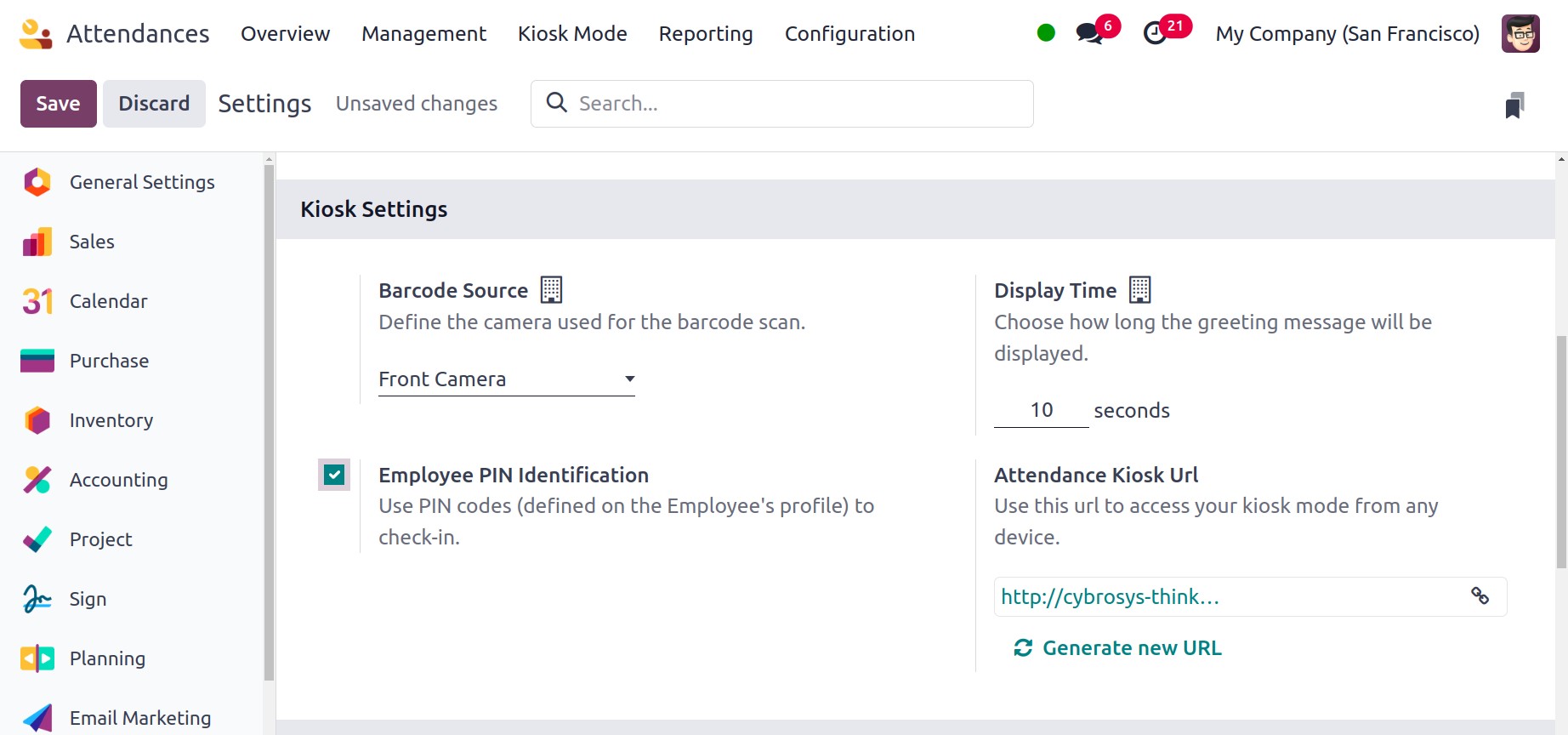Viewport: 1568px width, 735px height.
Task: Uncheck Employee PIN Identification checkbox
Action: [334, 475]
